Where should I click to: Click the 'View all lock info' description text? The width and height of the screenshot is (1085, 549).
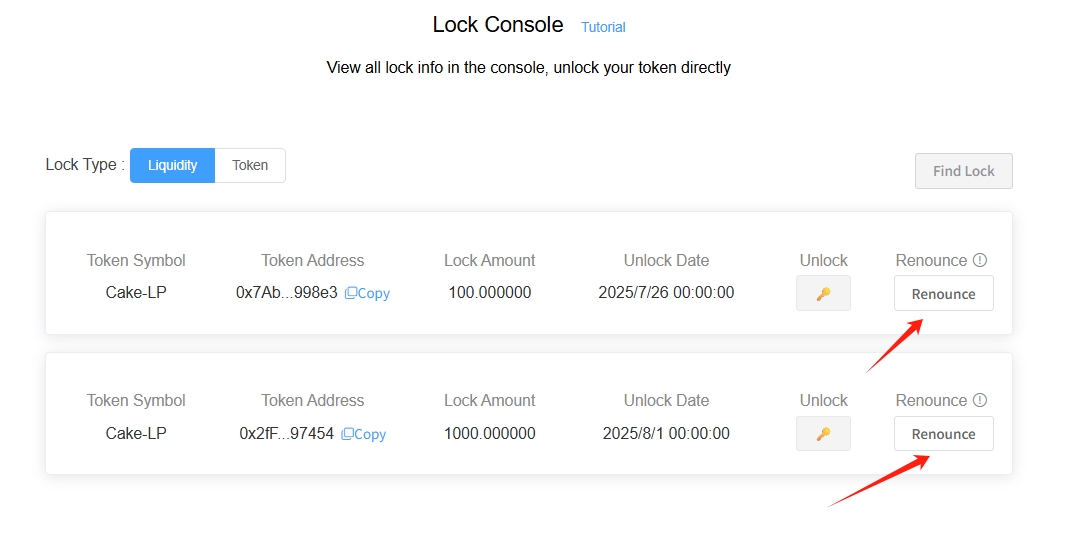(x=529, y=68)
